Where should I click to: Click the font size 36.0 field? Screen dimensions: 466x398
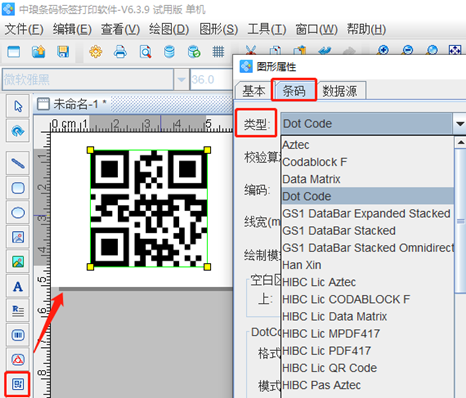coord(211,80)
